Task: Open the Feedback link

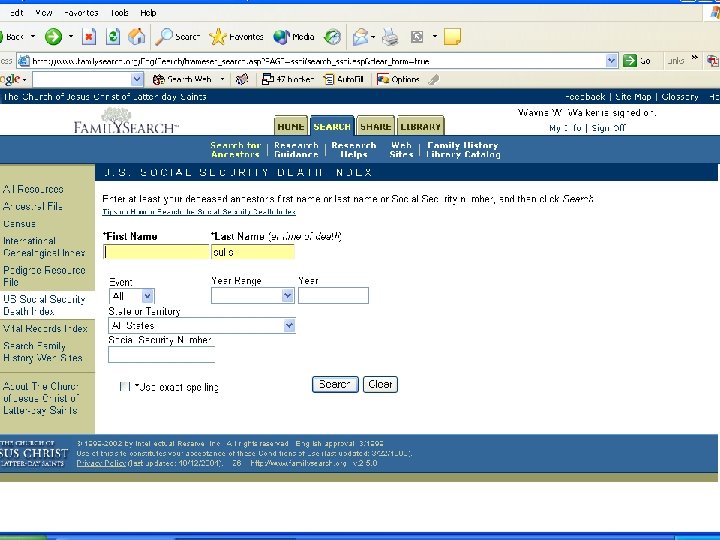Action: pyautogui.click(x=585, y=97)
